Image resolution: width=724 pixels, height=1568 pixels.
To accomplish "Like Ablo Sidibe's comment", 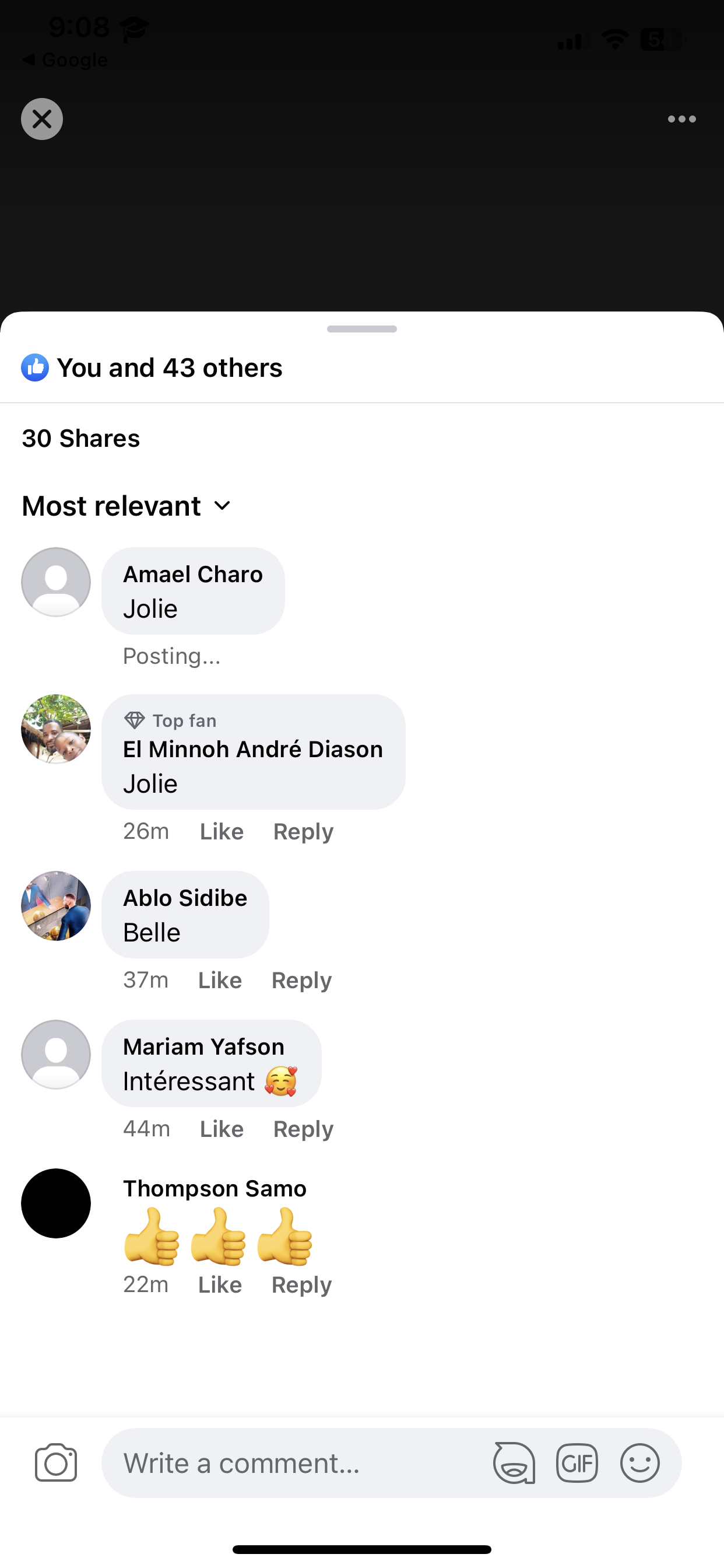I will pos(220,980).
